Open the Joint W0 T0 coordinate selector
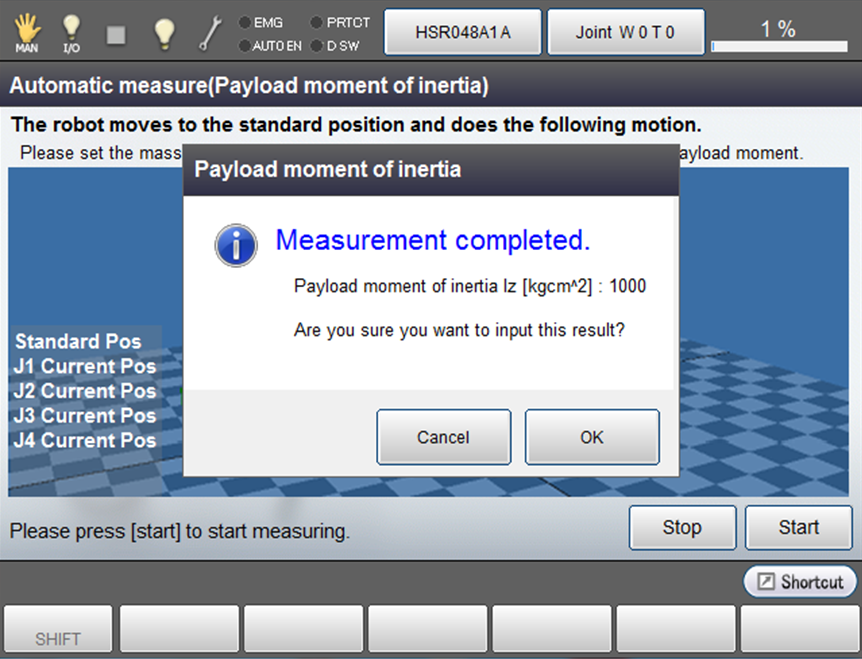The height and width of the screenshot is (659, 862). pyautogui.click(x=625, y=32)
